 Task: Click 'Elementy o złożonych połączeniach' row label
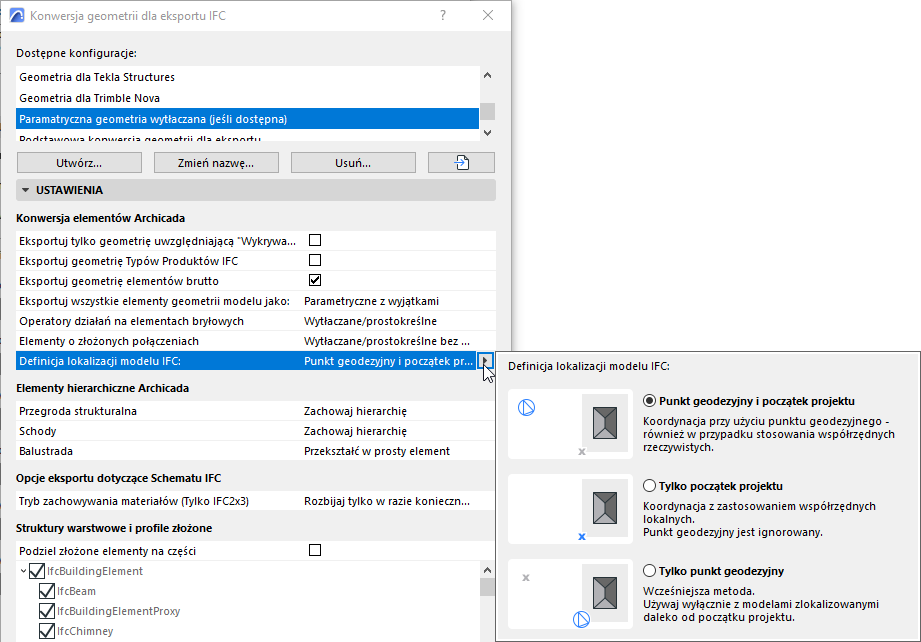point(109,341)
